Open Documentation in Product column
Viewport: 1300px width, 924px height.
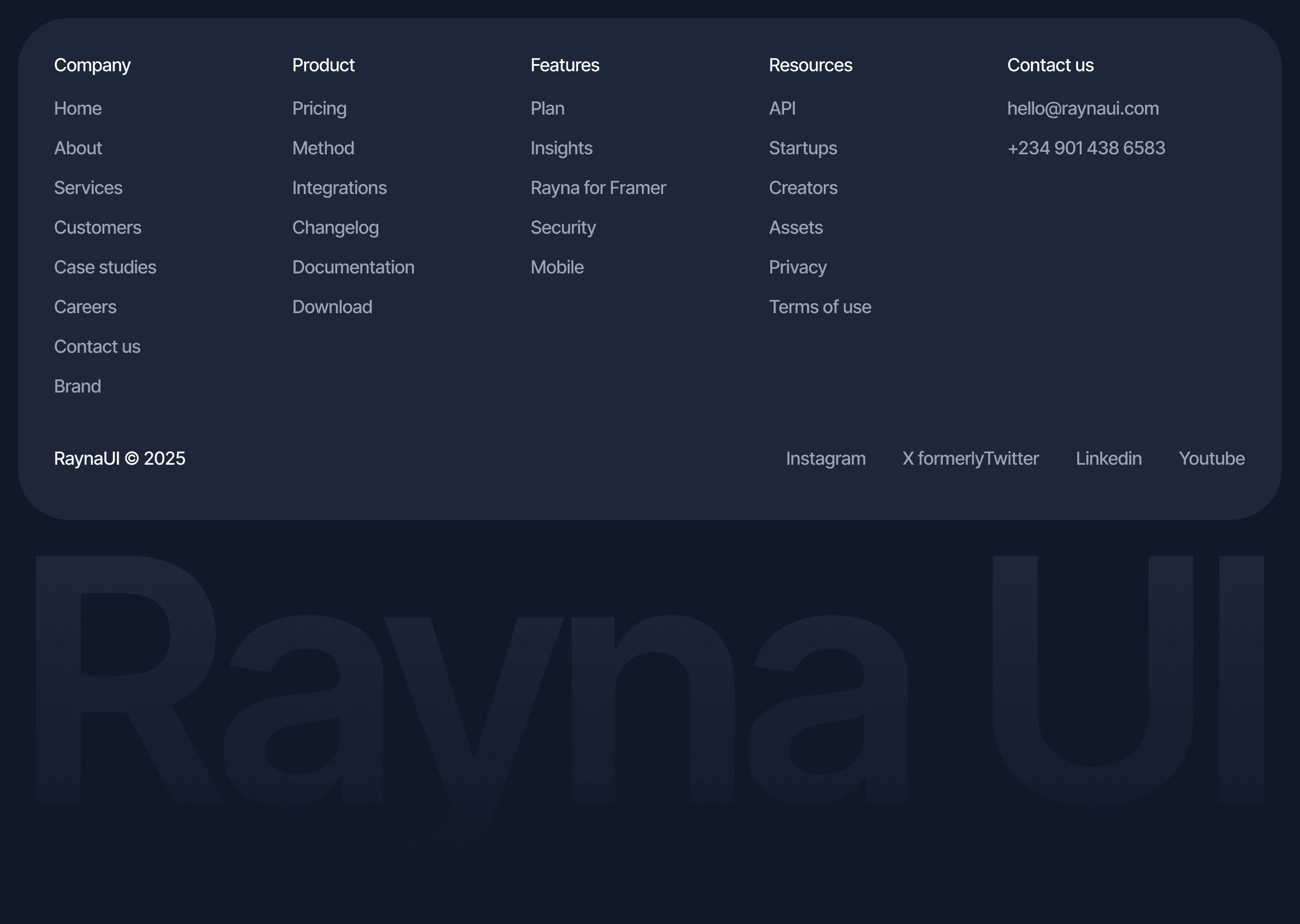click(353, 267)
